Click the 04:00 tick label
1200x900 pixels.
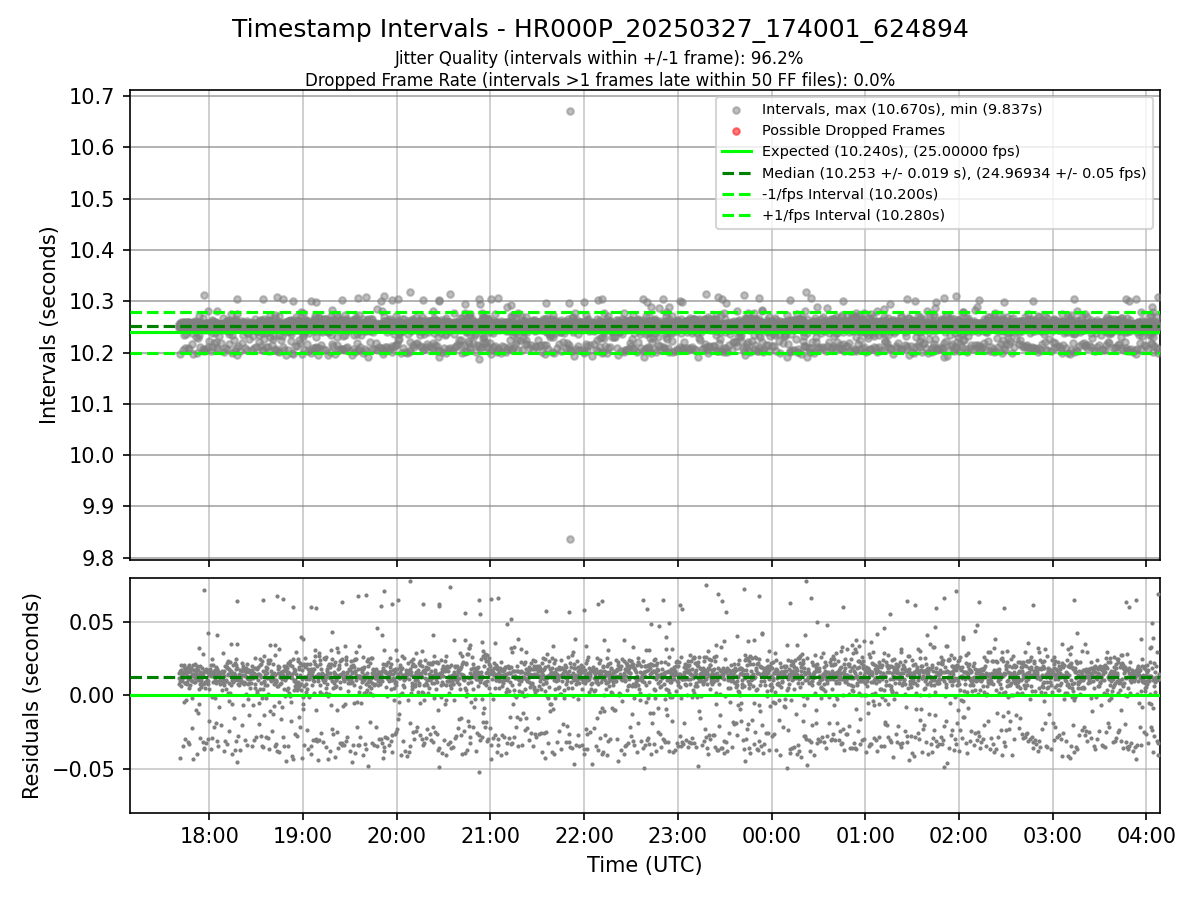(x=1147, y=835)
